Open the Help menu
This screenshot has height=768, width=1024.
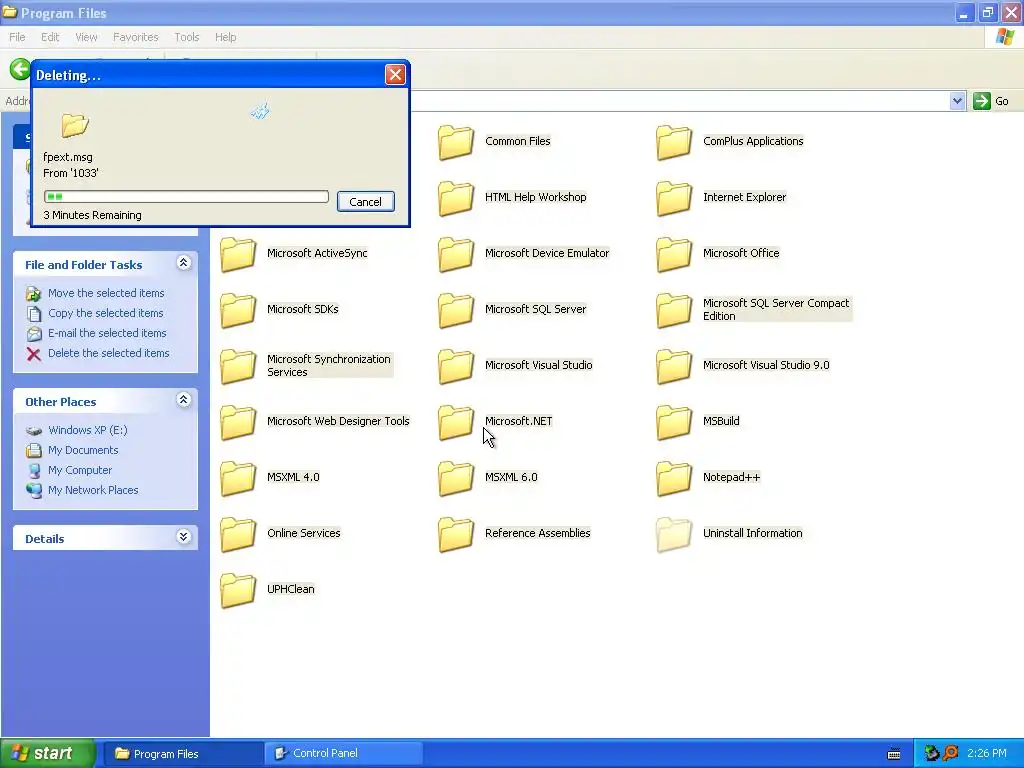[225, 37]
